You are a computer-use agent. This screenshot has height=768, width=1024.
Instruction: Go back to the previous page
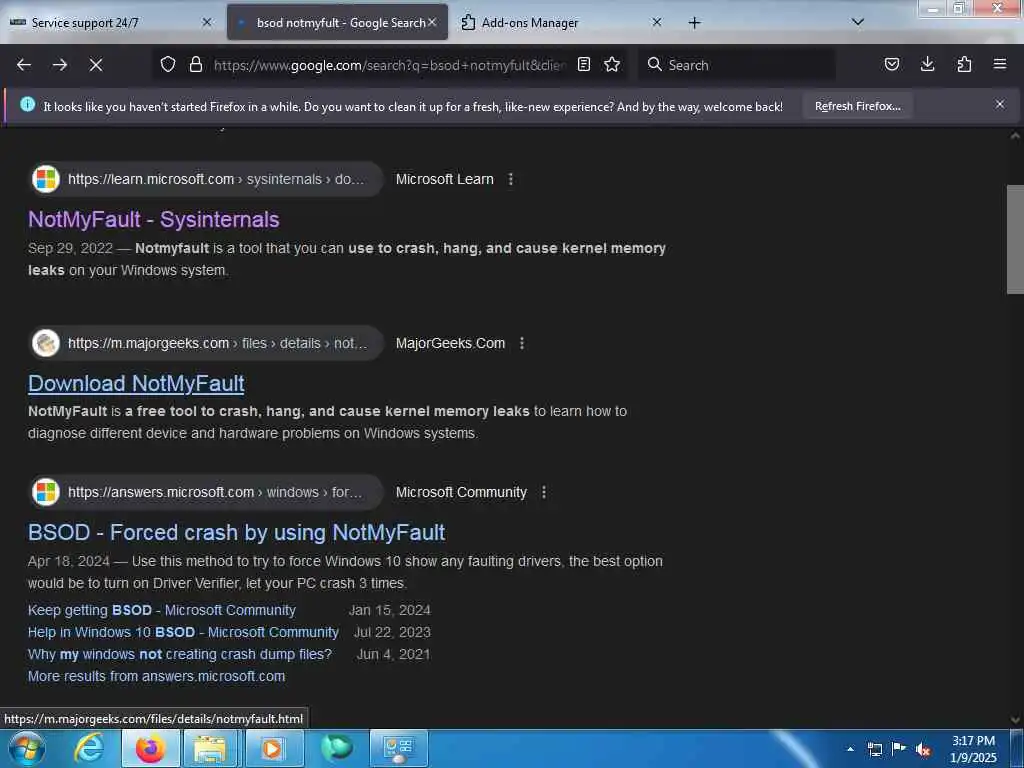click(x=24, y=65)
